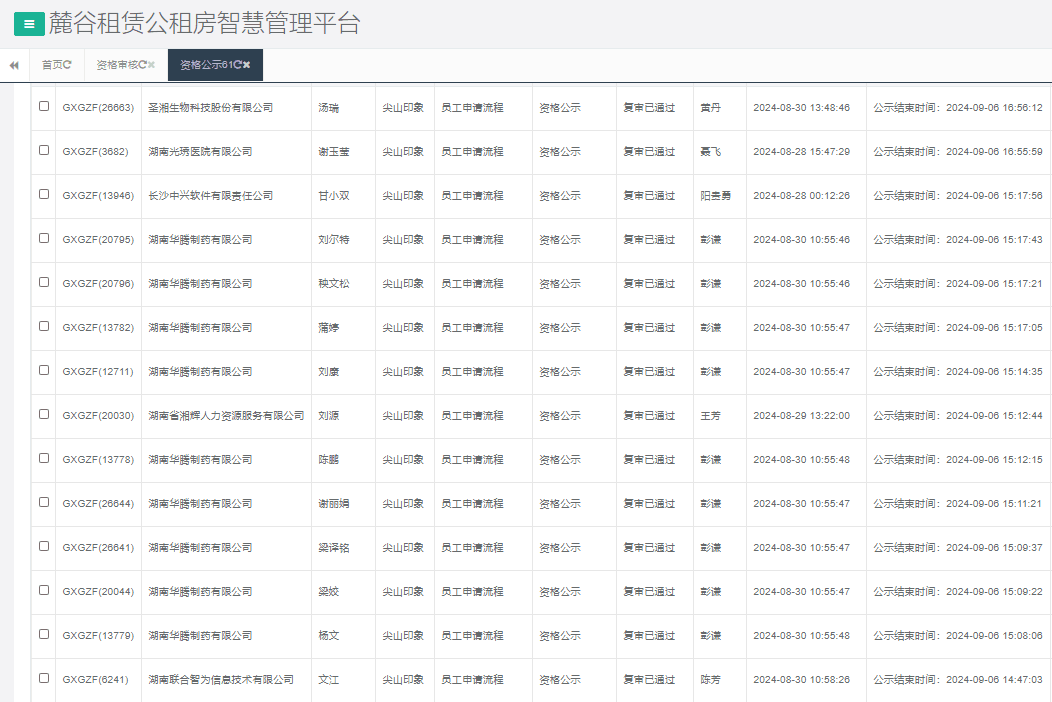Click the refresh icon on the 资格审核 tab
The image size is (1052, 702).
tap(142, 63)
